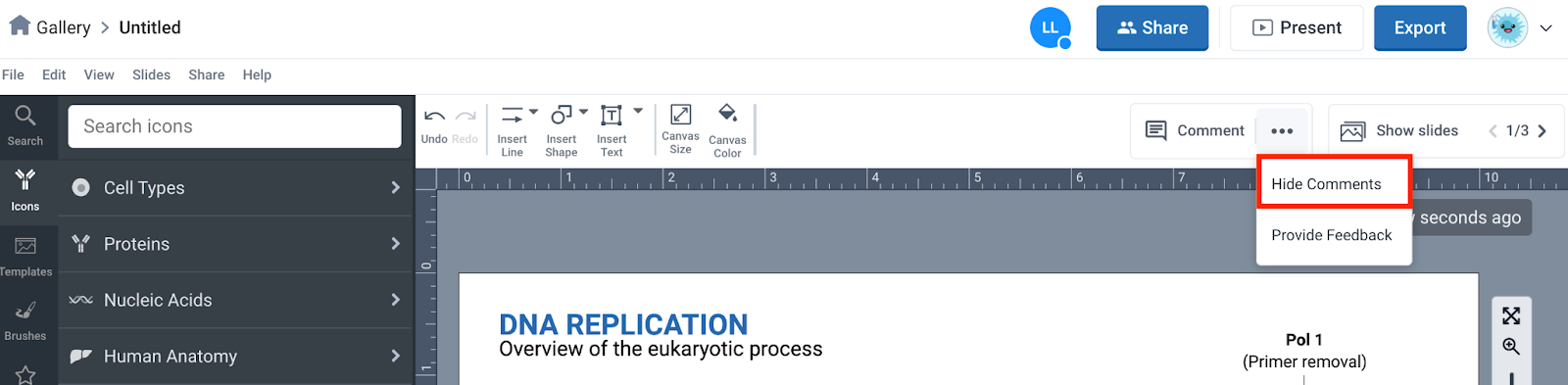Toggle the Show slides panel
The image size is (1568, 385).
tap(1399, 130)
